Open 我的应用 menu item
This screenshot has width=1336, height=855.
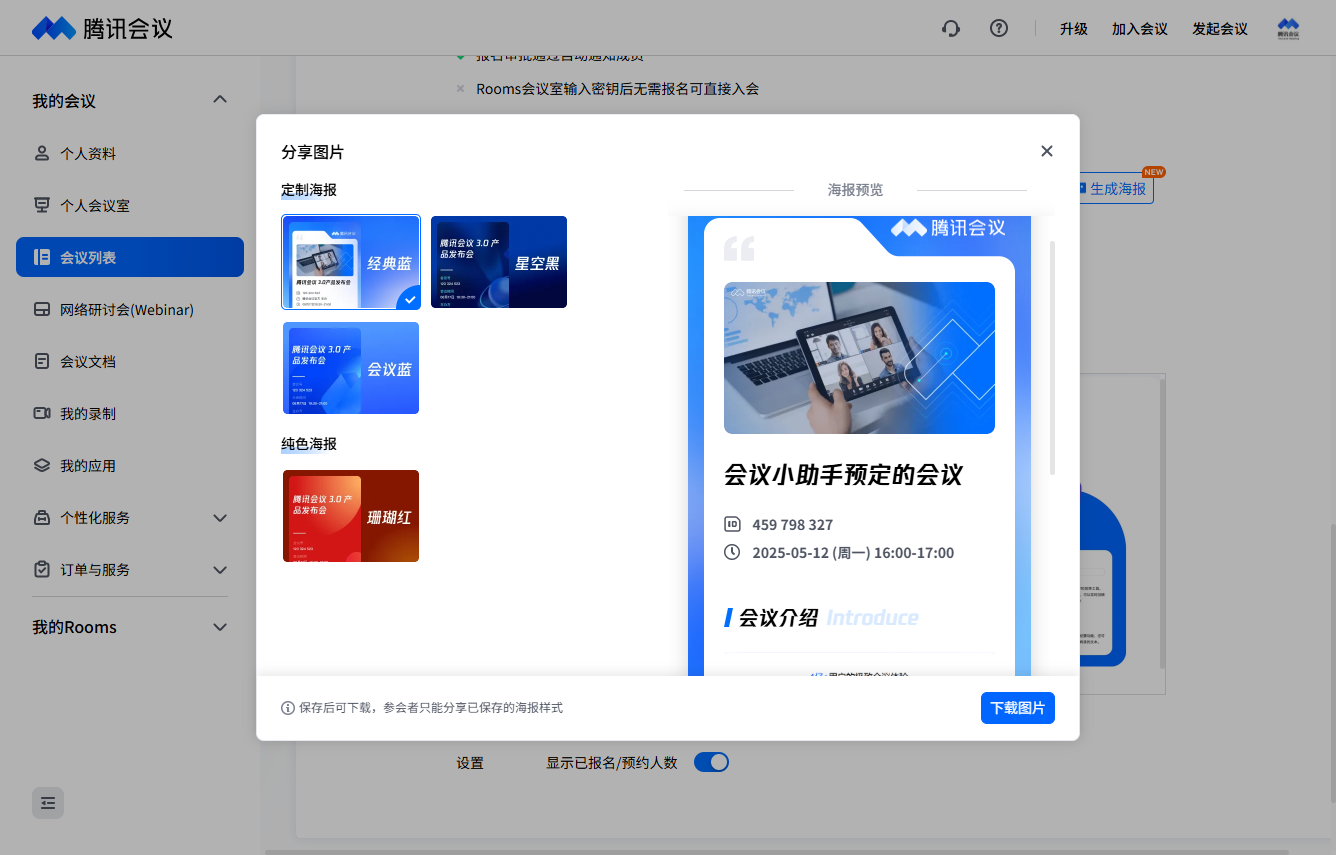tap(130, 465)
